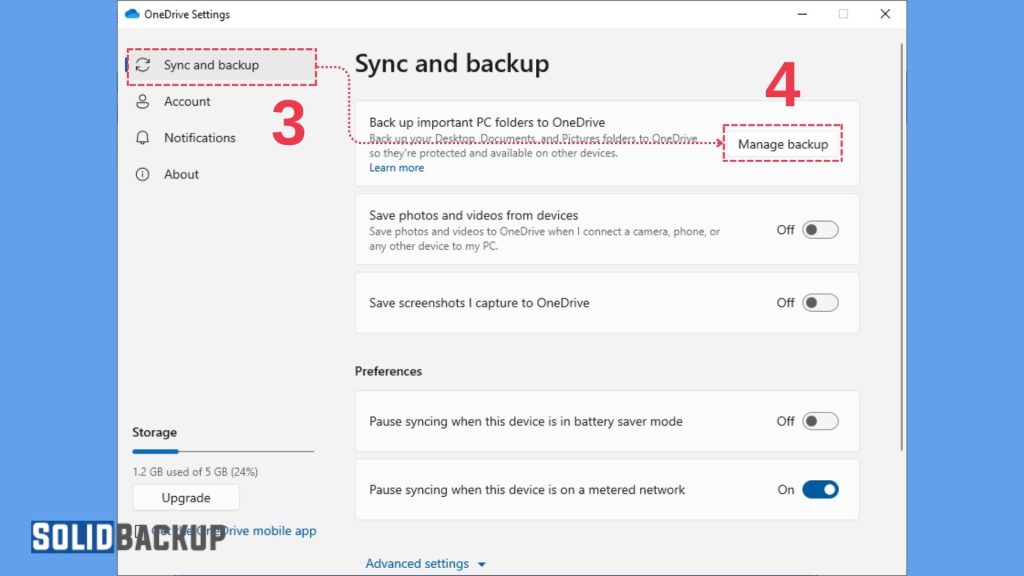The width and height of the screenshot is (1024, 576).
Task: Enable Save screenshots I capture to OneDrive
Action: pos(820,303)
